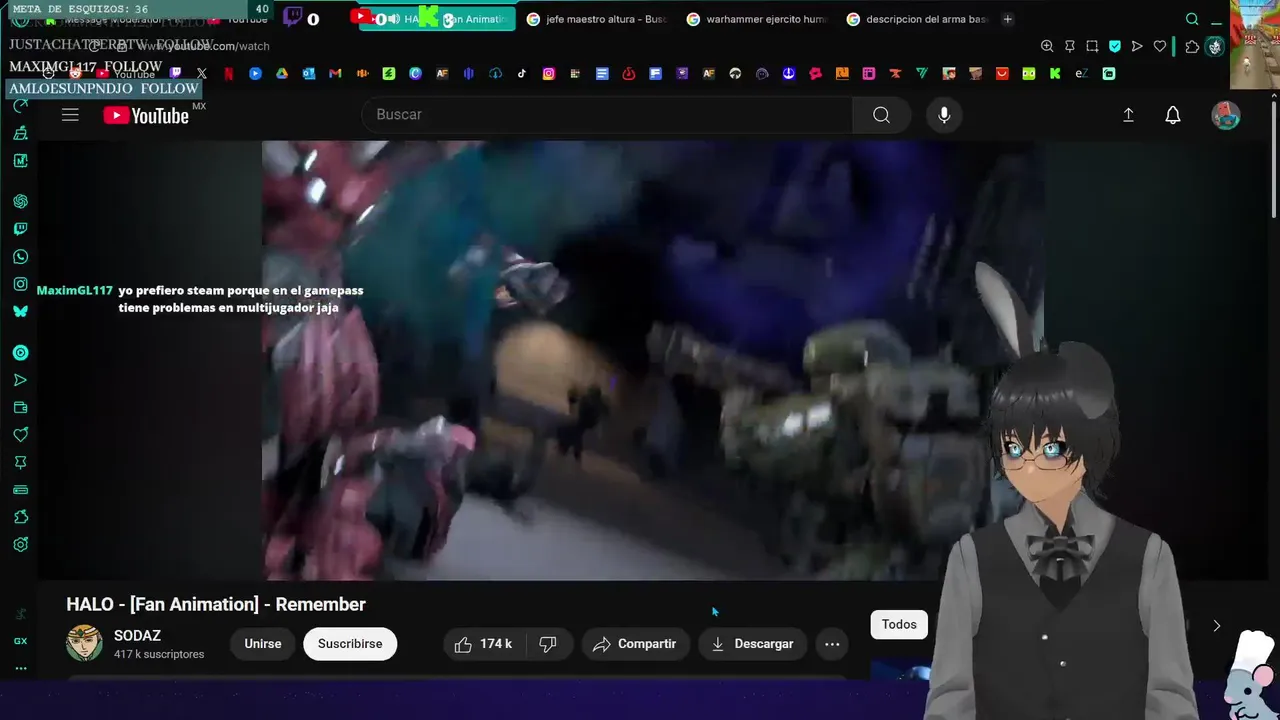Open the TikTok bookmark
This screenshot has height=720, width=1280.
point(522,74)
